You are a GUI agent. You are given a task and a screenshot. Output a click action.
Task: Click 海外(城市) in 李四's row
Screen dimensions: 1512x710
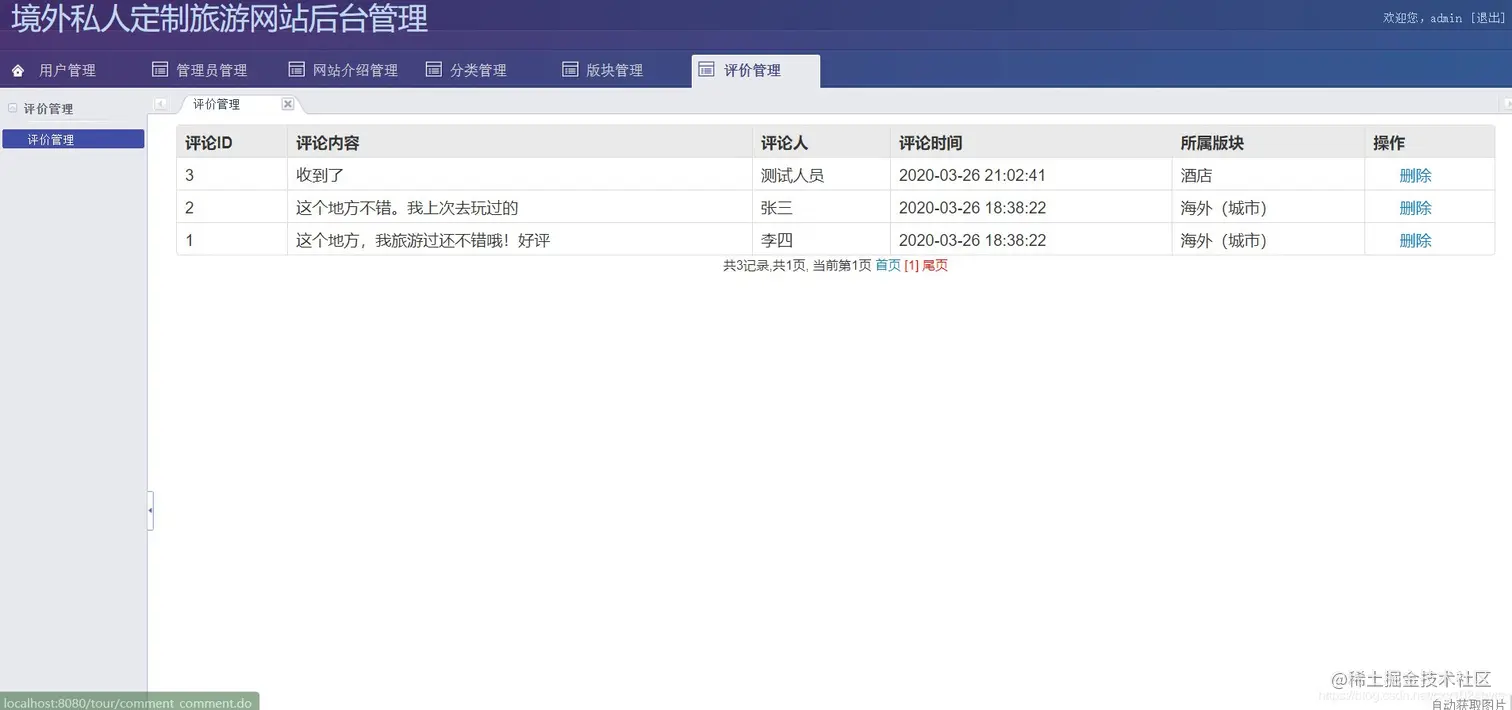1224,240
